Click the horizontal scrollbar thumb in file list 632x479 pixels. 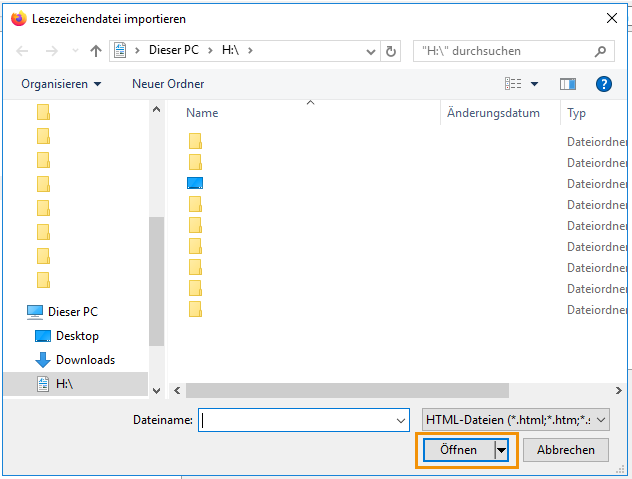point(347,390)
